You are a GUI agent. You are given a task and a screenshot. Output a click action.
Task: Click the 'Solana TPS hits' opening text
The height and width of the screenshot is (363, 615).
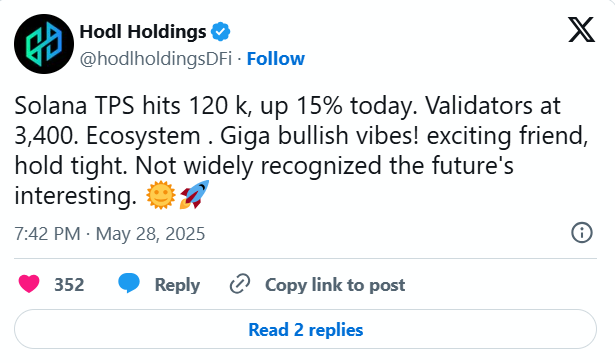97,106
